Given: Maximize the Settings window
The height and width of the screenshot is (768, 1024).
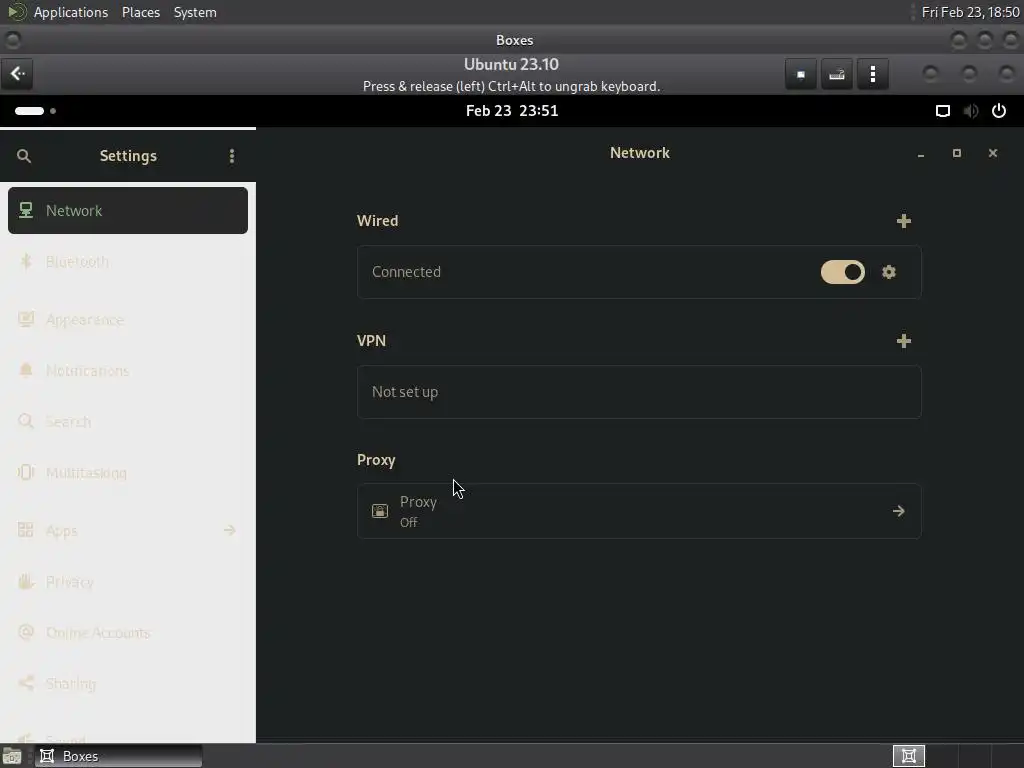Looking at the screenshot, I should [957, 153].
